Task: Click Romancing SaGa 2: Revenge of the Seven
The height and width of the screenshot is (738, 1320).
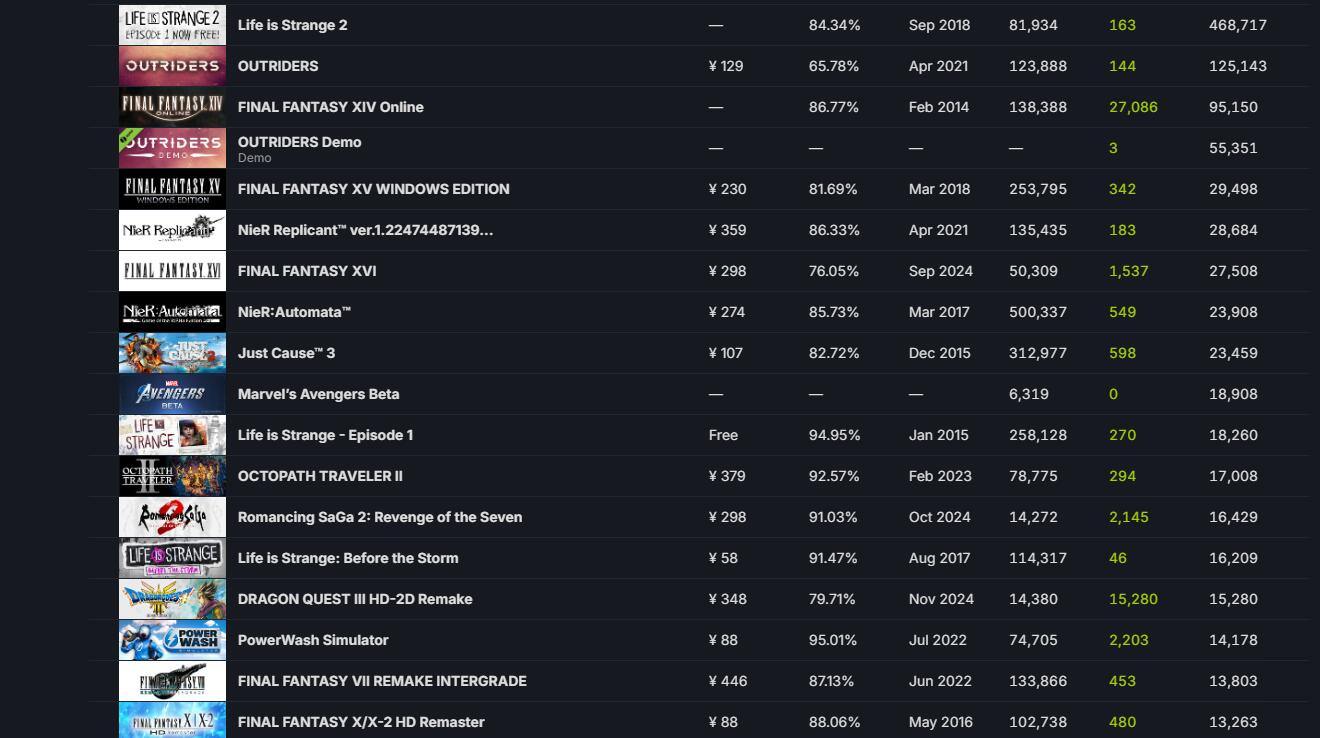Action: (379, 517)
